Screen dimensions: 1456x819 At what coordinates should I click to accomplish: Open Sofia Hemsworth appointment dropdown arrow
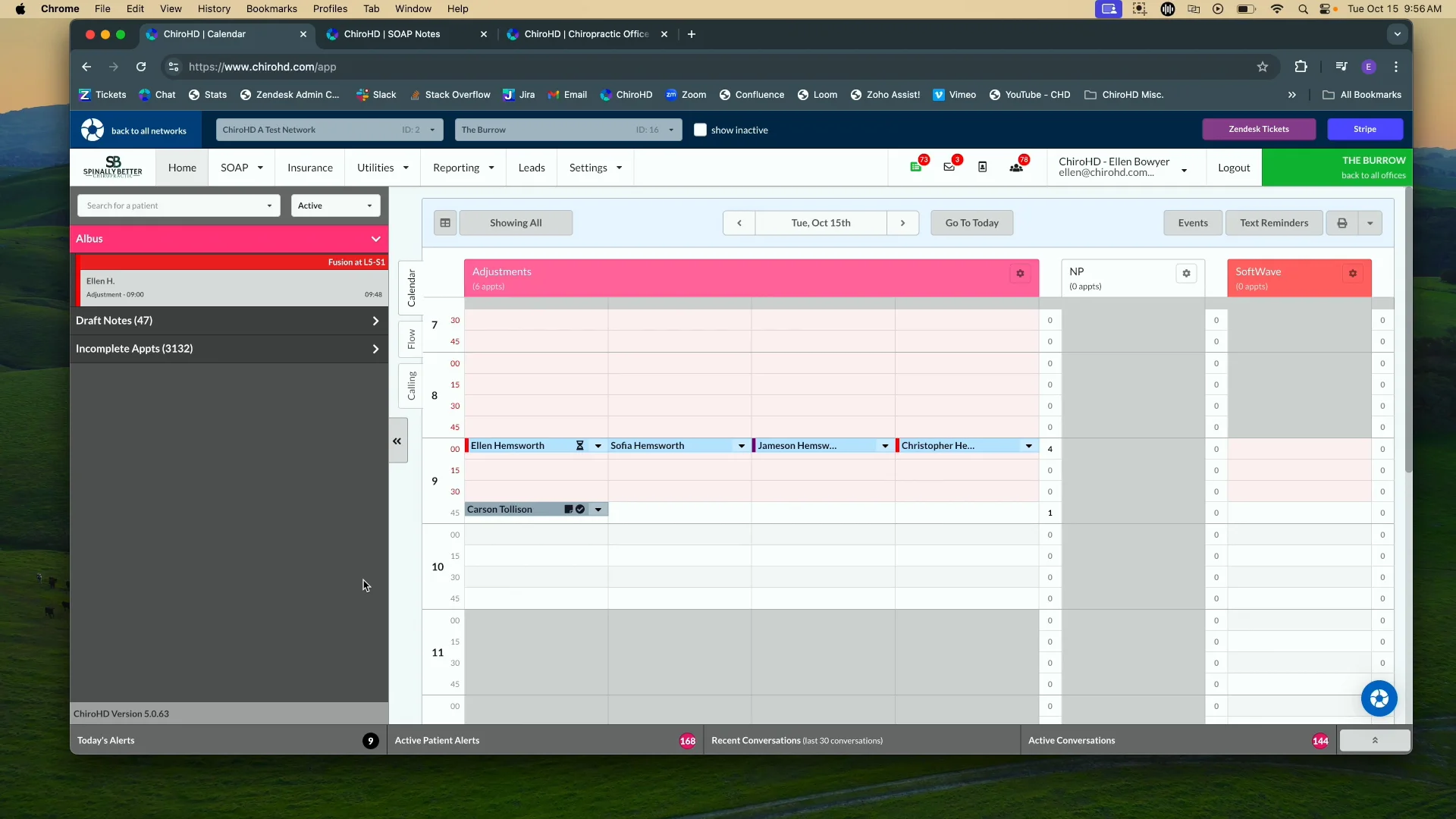(742, 446)
